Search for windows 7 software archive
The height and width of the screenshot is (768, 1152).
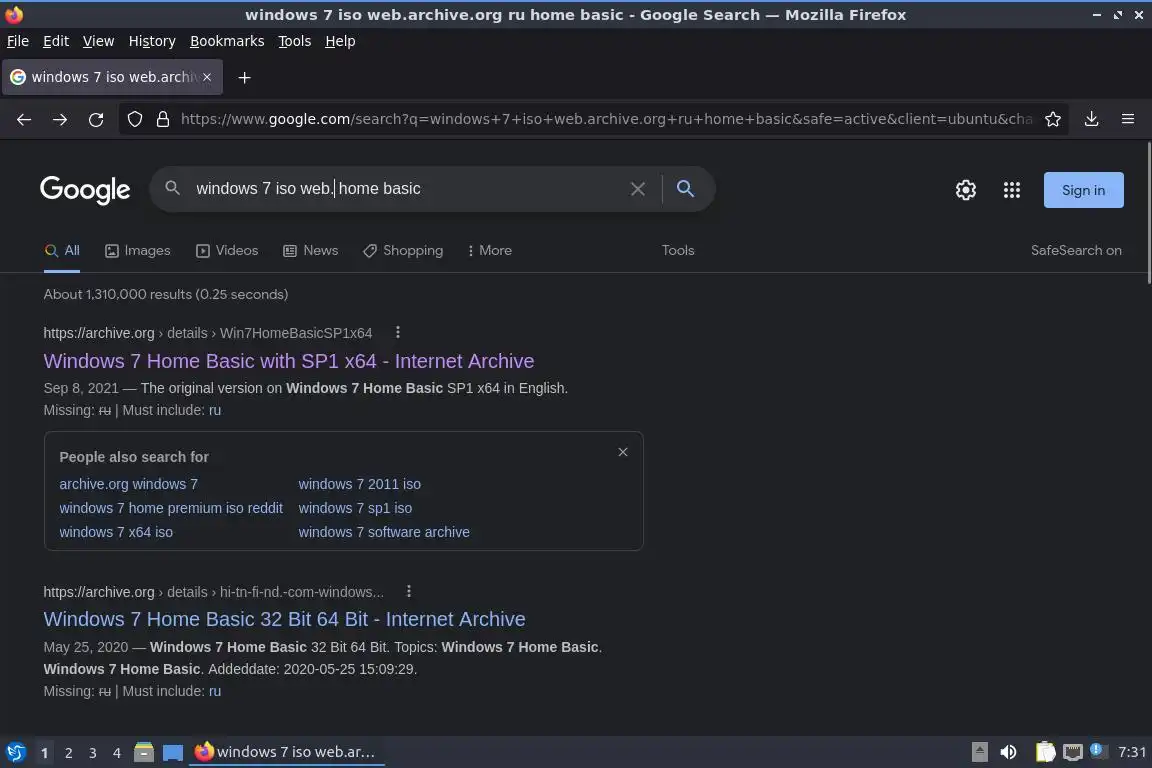pos(384,532)
